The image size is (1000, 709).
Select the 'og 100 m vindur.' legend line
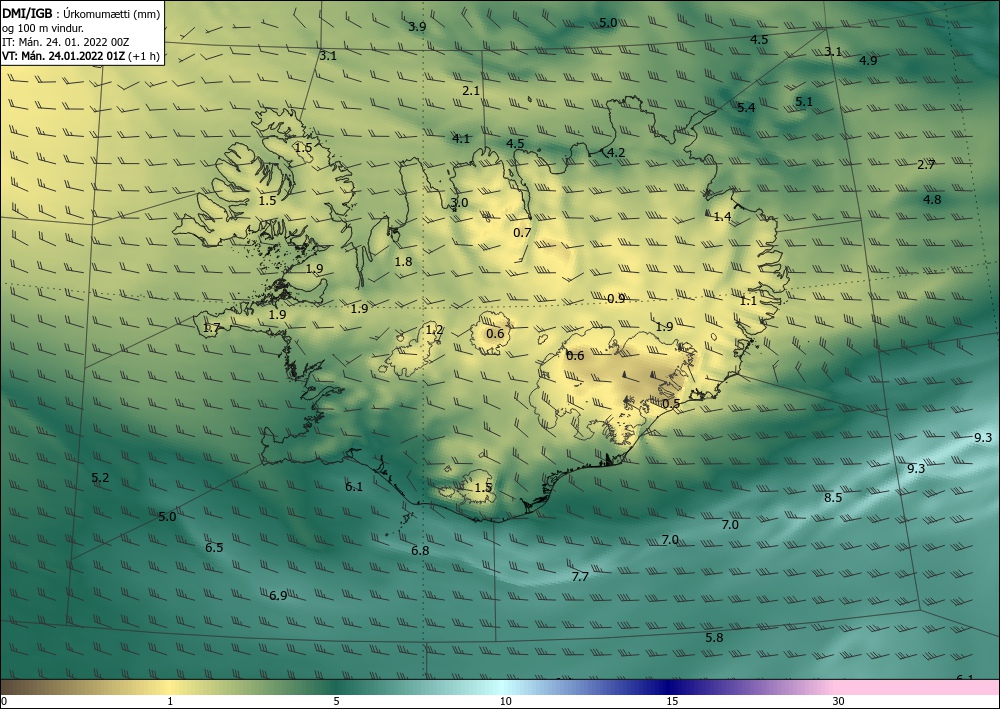coord(43,28)
